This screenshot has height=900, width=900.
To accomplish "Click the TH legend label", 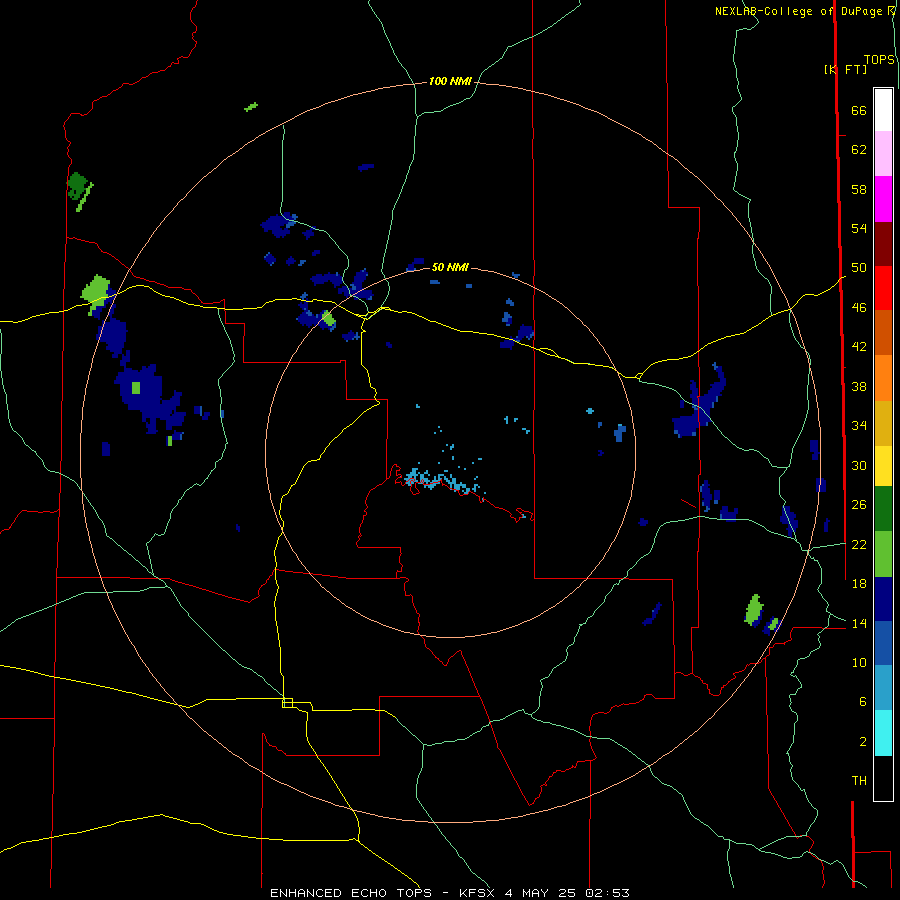I will point(859,781).
